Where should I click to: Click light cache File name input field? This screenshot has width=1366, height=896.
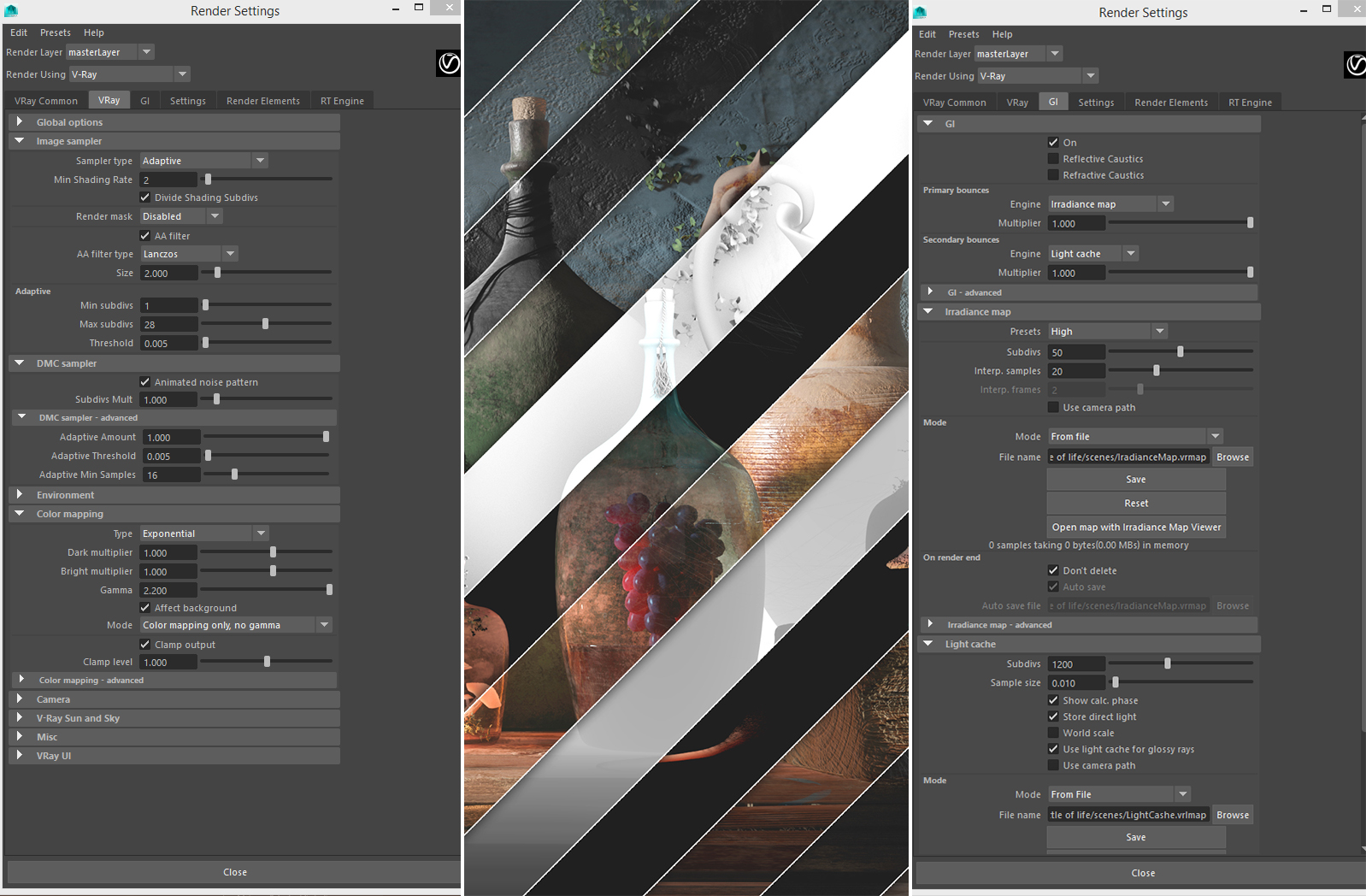coord(1128,816)
